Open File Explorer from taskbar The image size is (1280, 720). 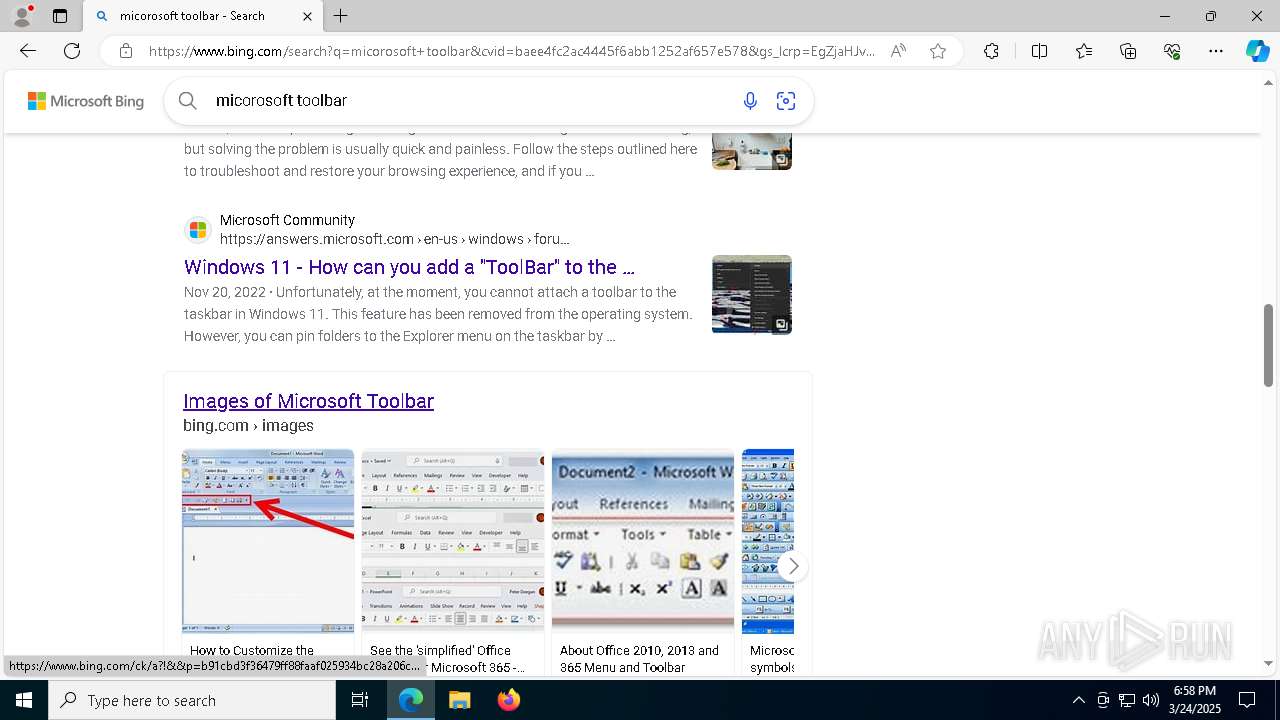tap(459, 700)
